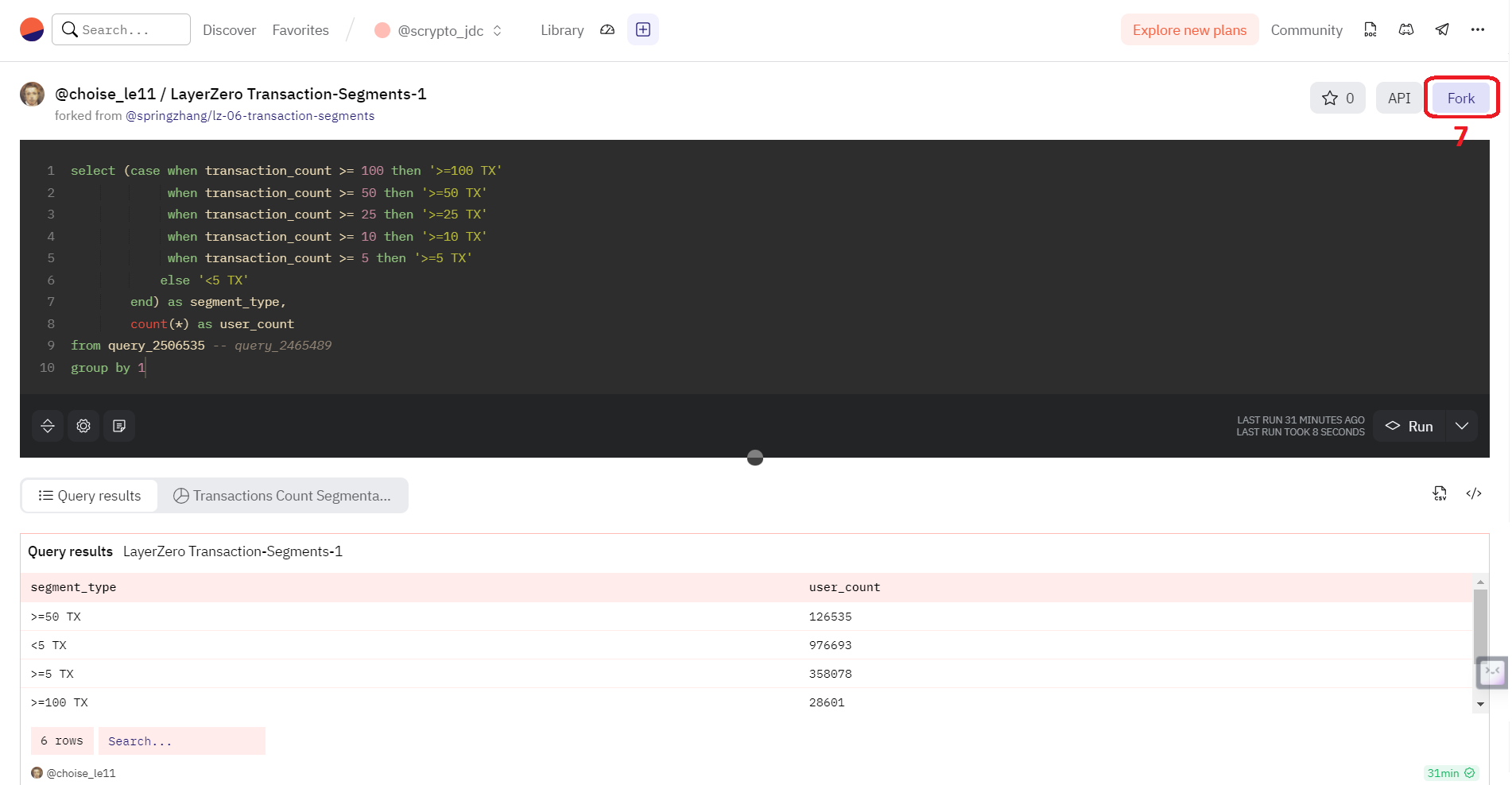1512x785 pixels.
Task: Open the Discover menu item
Action: pos(229,30)
